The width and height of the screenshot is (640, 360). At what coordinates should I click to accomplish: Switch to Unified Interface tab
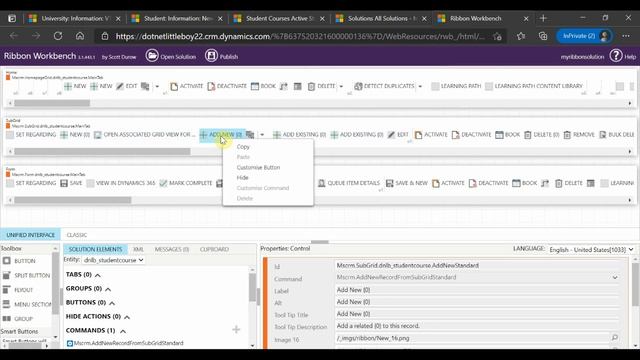pyautogui.click(x=31, y=235)
